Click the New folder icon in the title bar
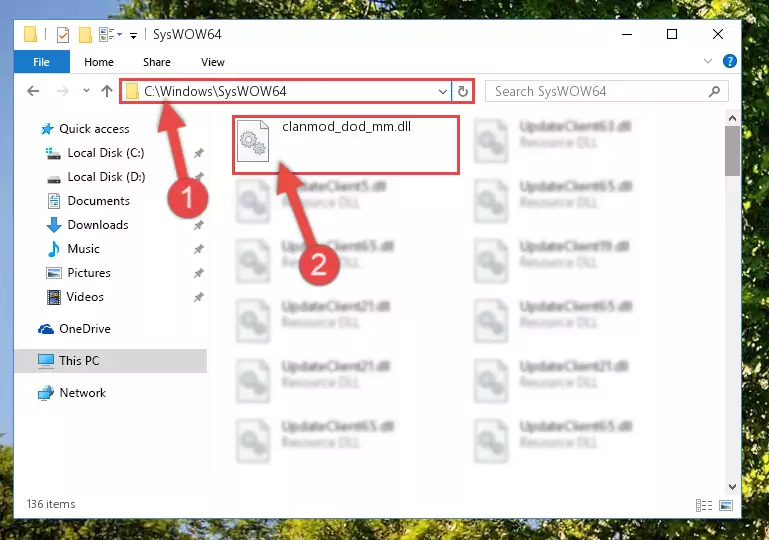 [x=85, y=35]
